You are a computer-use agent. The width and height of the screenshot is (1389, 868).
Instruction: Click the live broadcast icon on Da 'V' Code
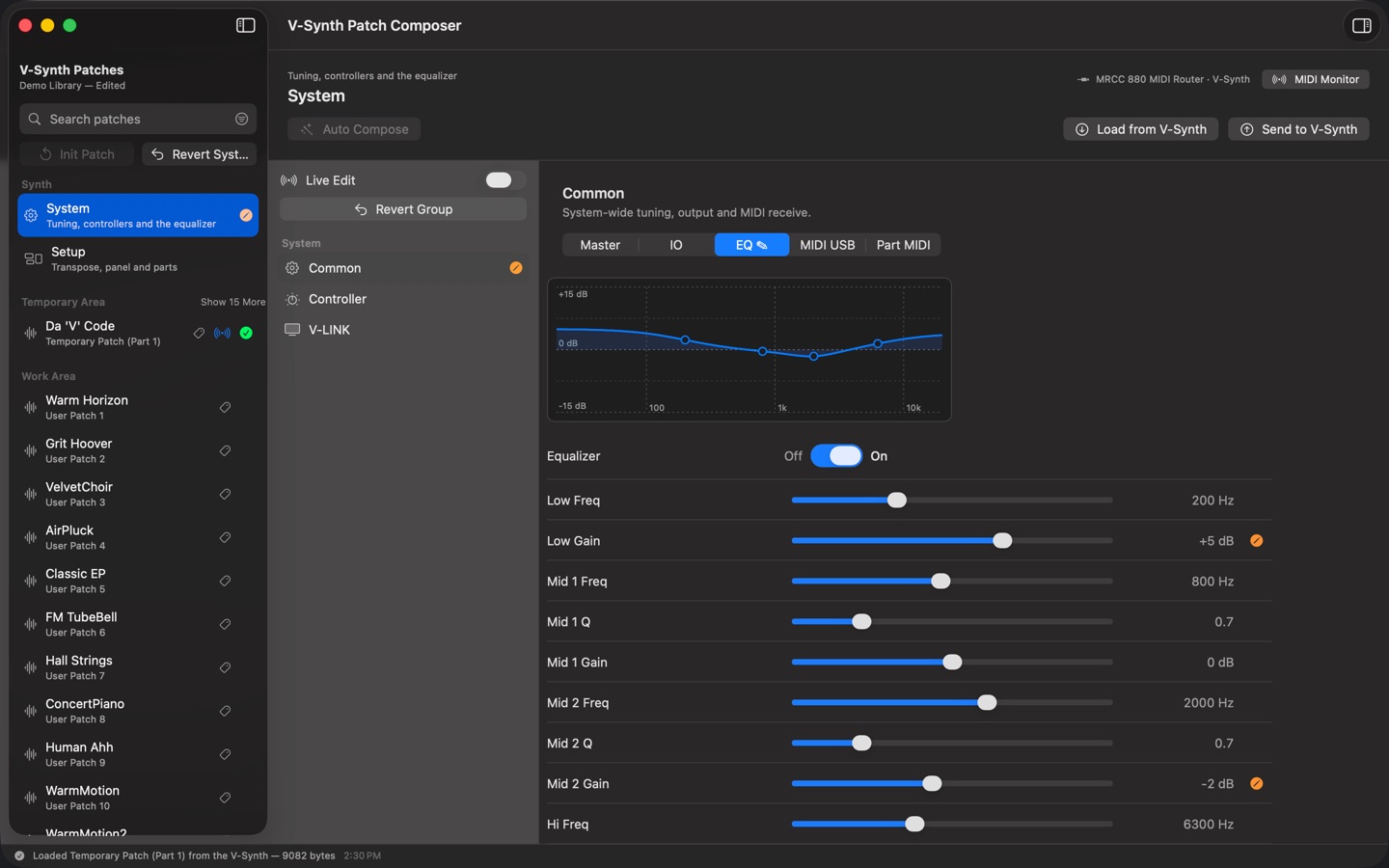[x=222, y=333]
